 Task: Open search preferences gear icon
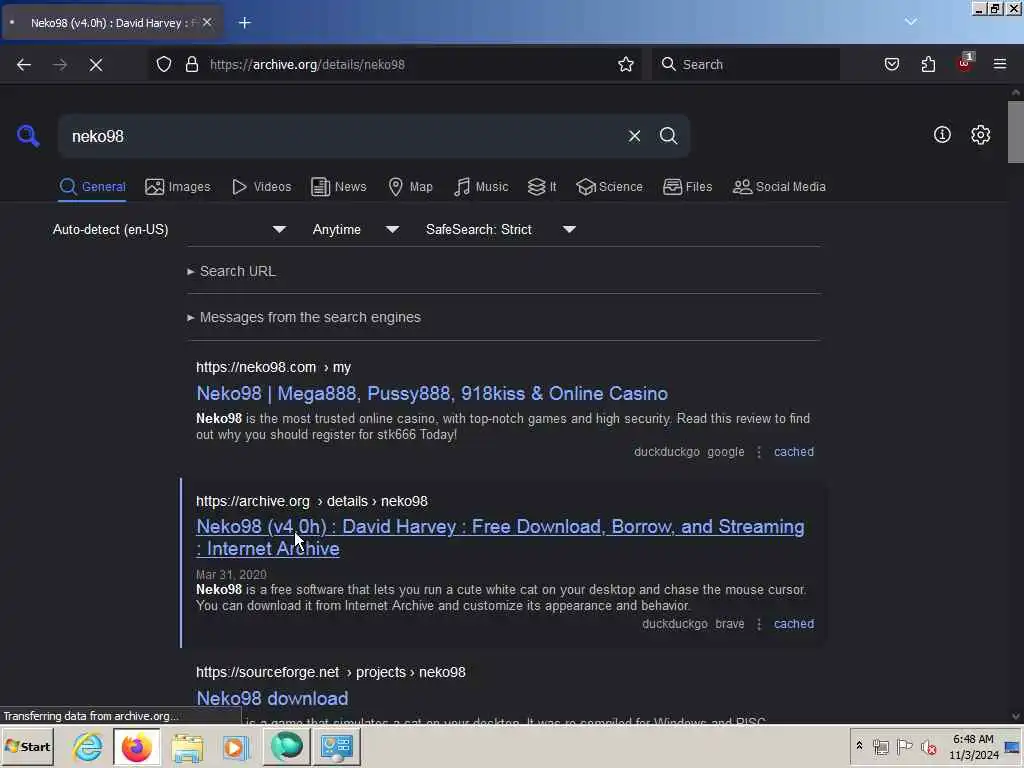980,135
